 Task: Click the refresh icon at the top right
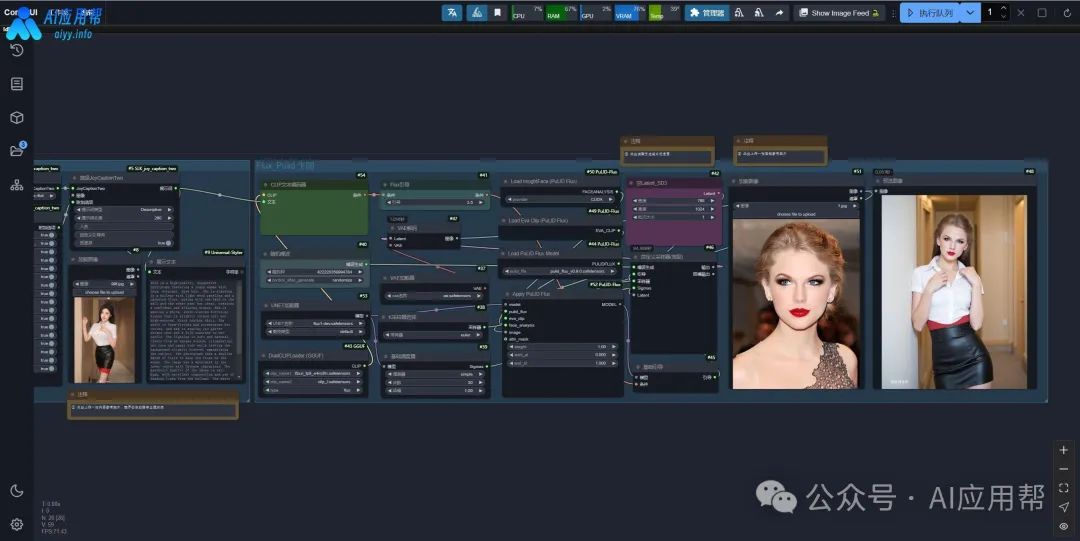click(1067, 12)
